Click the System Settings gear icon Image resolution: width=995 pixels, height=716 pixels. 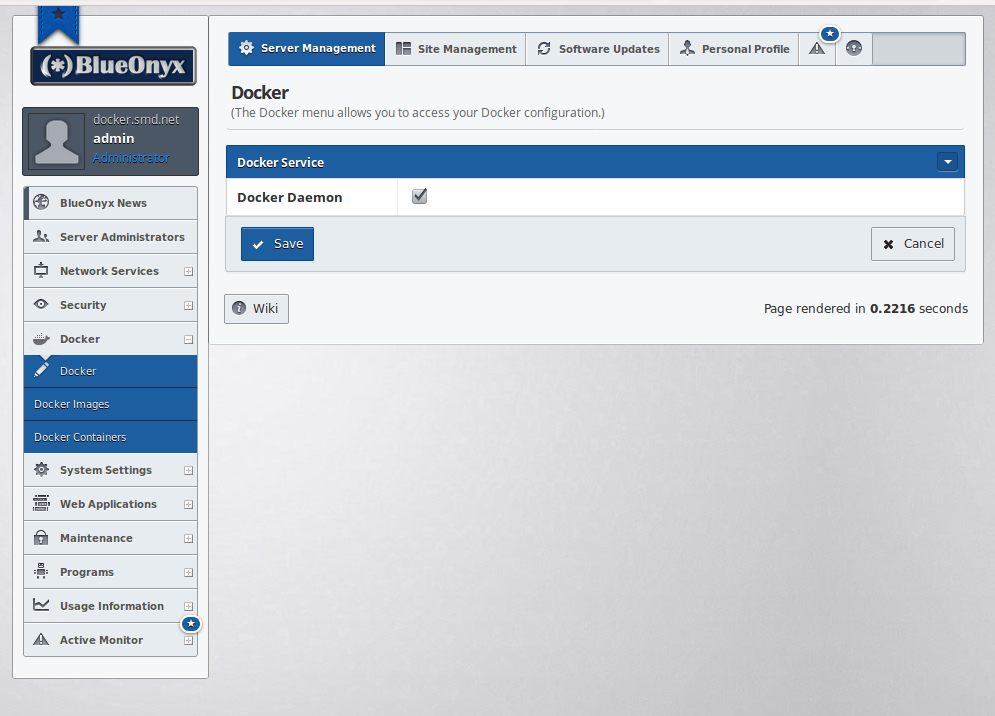coord(41,469)
